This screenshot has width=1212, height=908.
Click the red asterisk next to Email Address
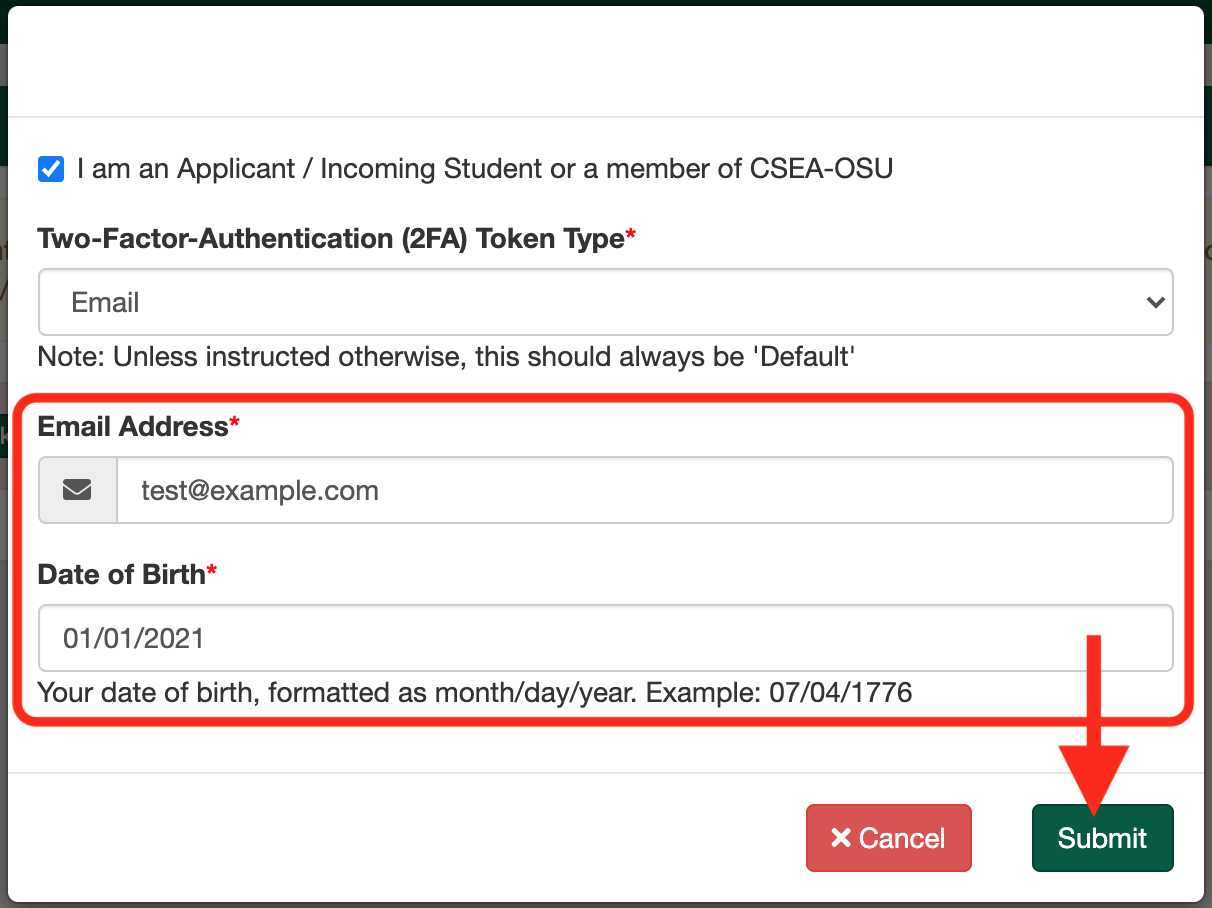(x=235, y=425)
